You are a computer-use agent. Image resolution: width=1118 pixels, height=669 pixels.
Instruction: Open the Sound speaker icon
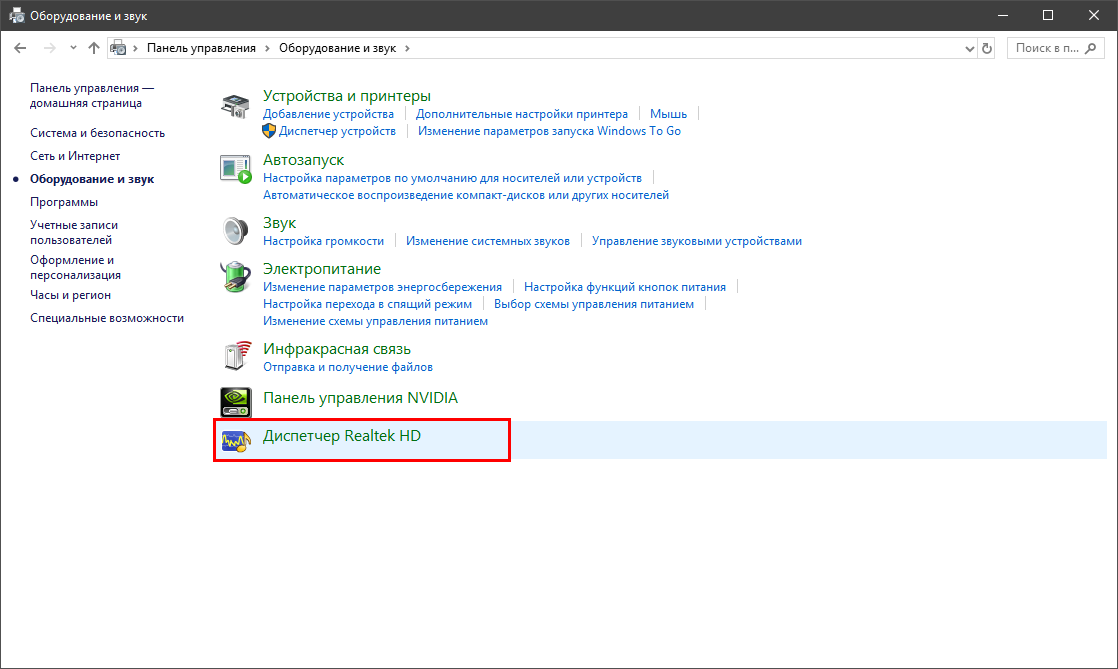tap(235, 230)
